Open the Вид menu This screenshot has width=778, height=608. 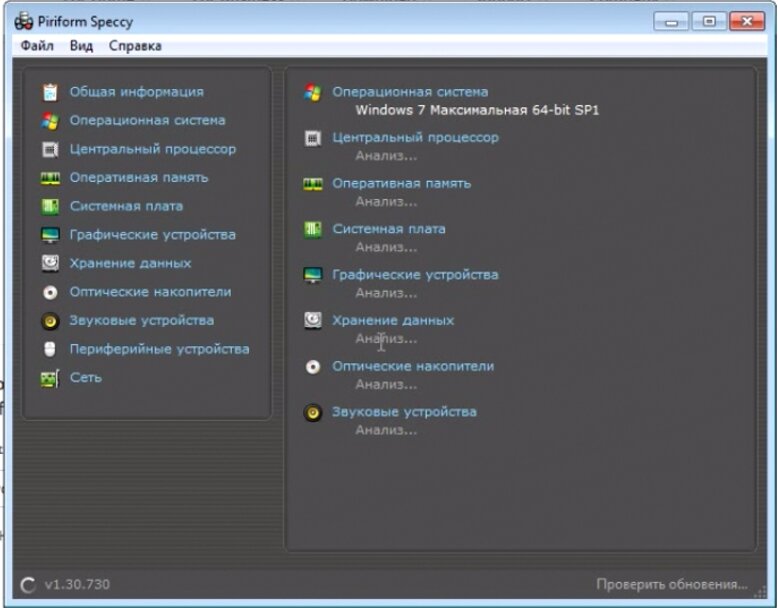tap(81, 46)
